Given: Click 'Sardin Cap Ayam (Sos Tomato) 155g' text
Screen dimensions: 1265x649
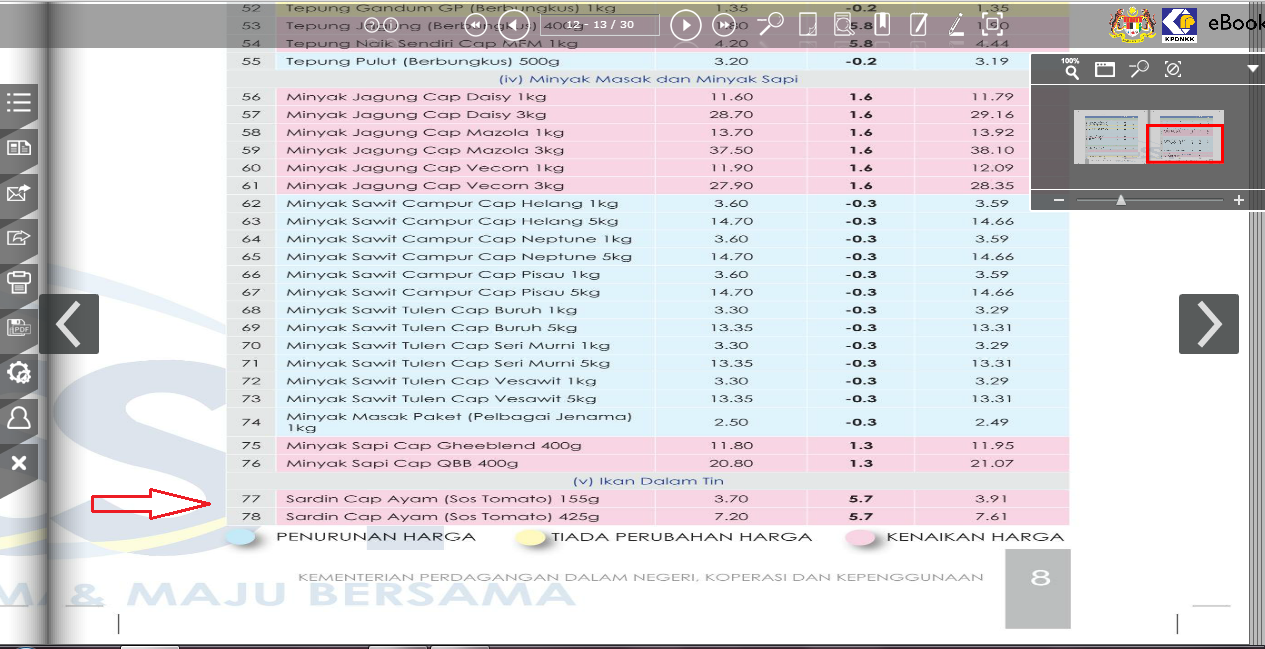Looking at the screenshot, I should [x=442, y=499].
